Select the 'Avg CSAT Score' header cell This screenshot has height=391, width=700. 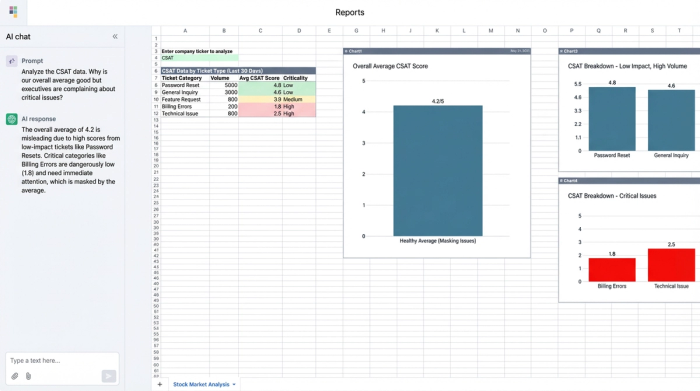(260, 78)
